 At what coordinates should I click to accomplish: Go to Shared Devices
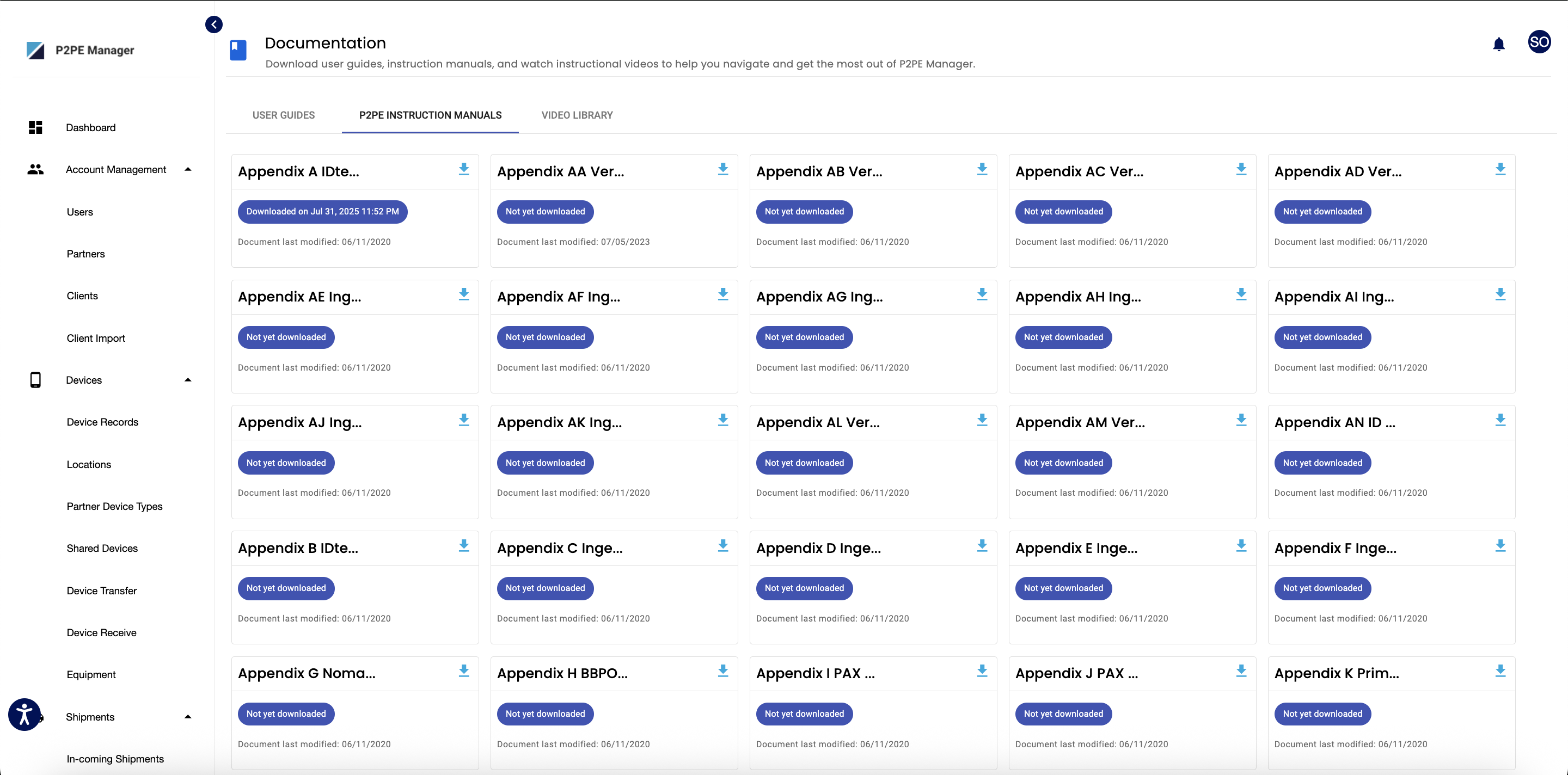[x=102, y=548]
